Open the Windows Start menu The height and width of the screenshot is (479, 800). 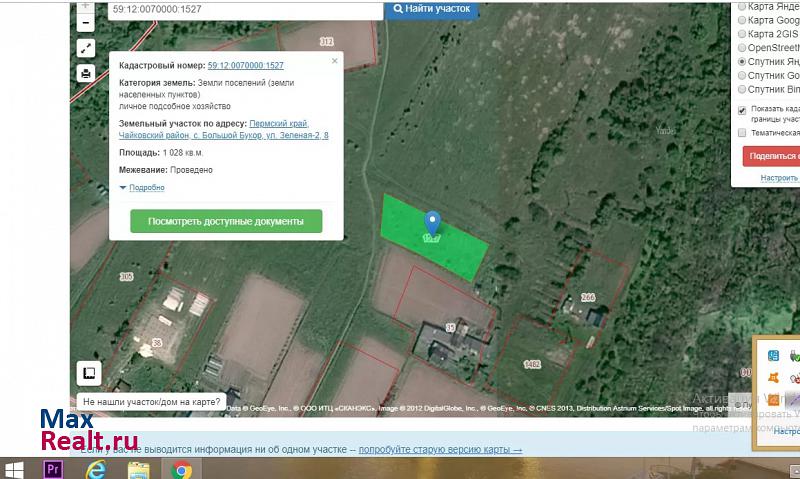point(16,469)
